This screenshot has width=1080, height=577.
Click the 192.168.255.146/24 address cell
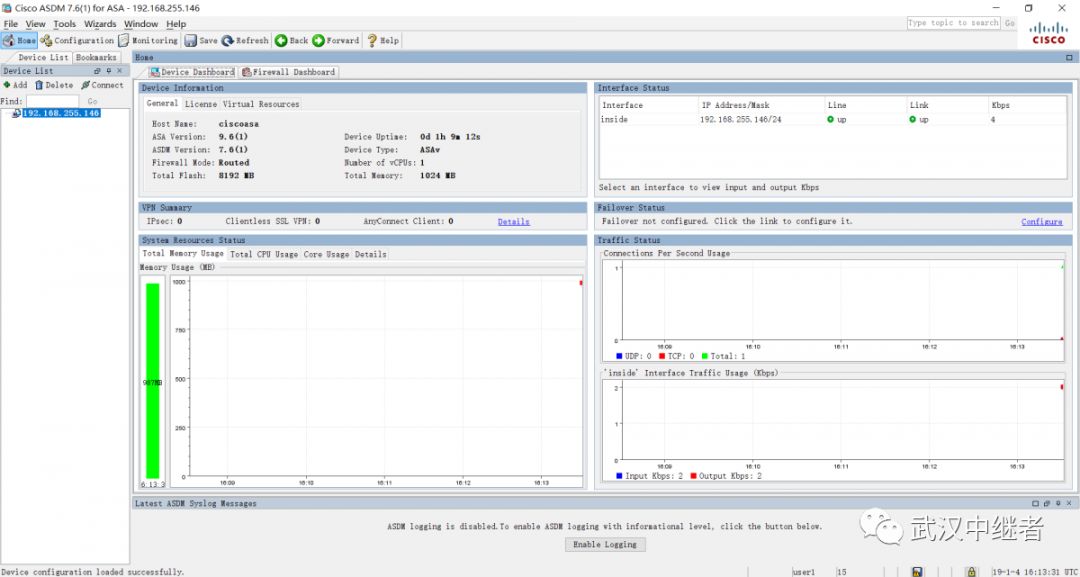tap(740, 120)
